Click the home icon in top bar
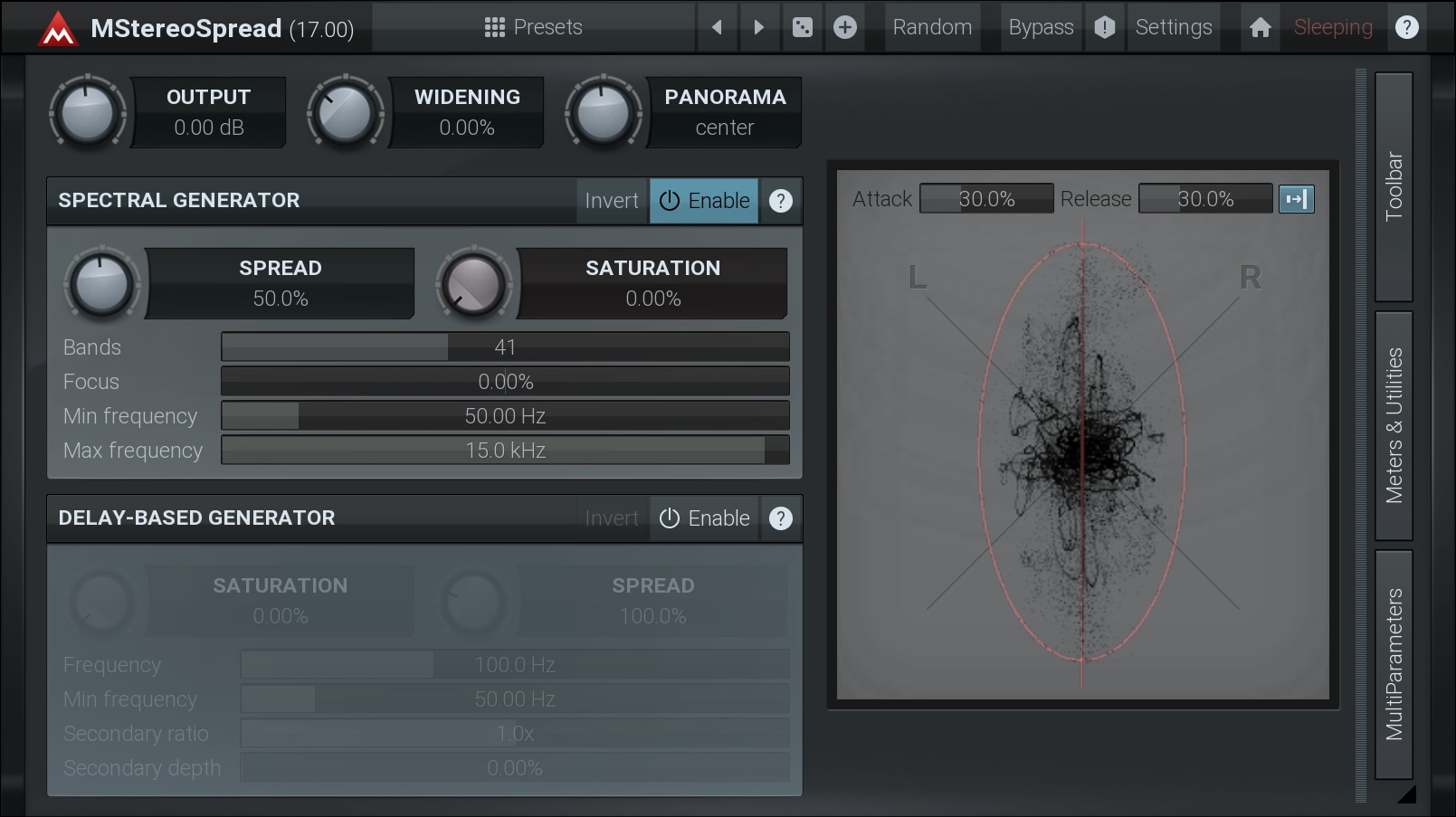The height and width of the screenshot is (817, 1456). 1260,28
